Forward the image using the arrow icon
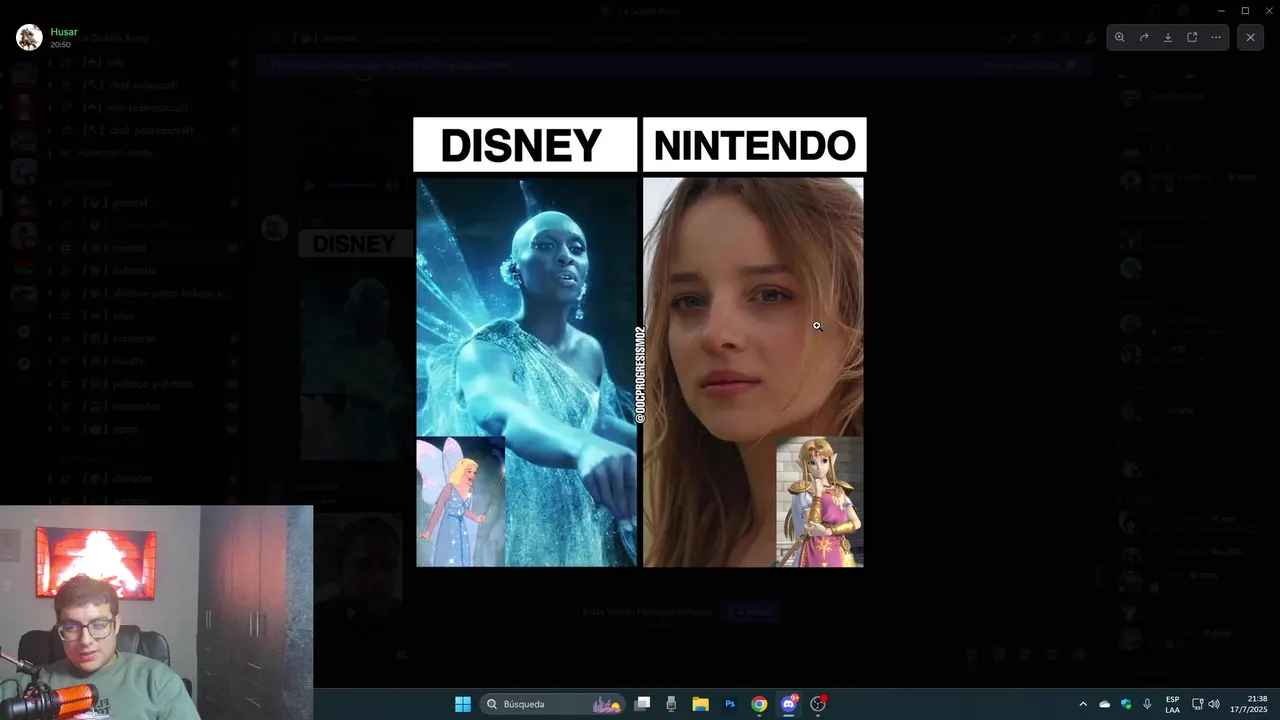1280x720 pixels. coord(1144,37)
